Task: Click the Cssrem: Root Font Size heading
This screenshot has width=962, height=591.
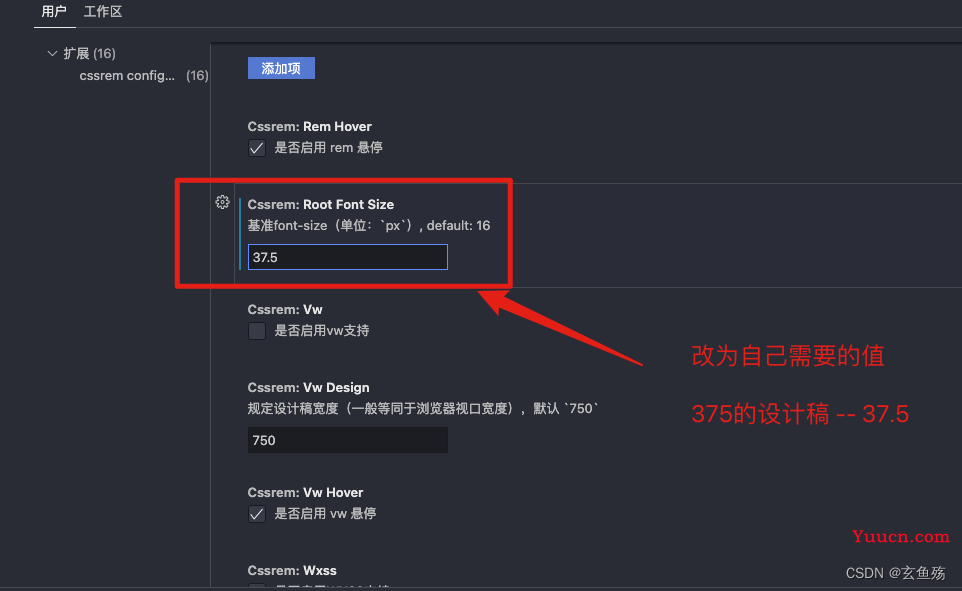Action: coord(321,204)
